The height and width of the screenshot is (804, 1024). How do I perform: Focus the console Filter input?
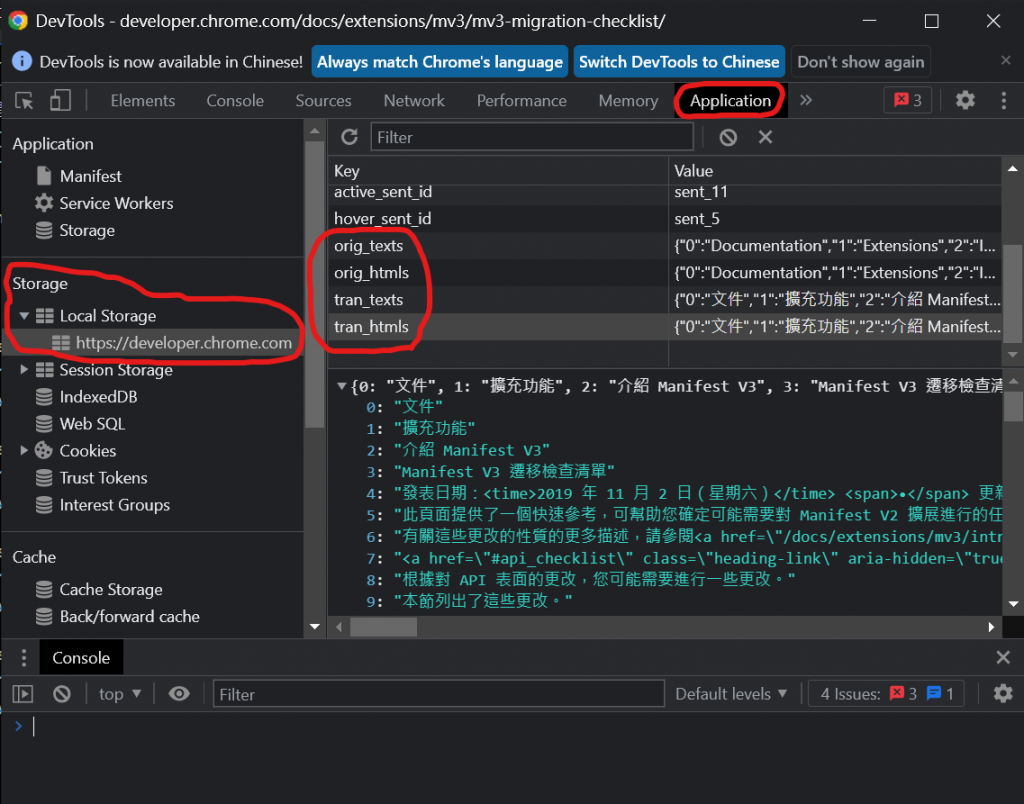point(438,694)
